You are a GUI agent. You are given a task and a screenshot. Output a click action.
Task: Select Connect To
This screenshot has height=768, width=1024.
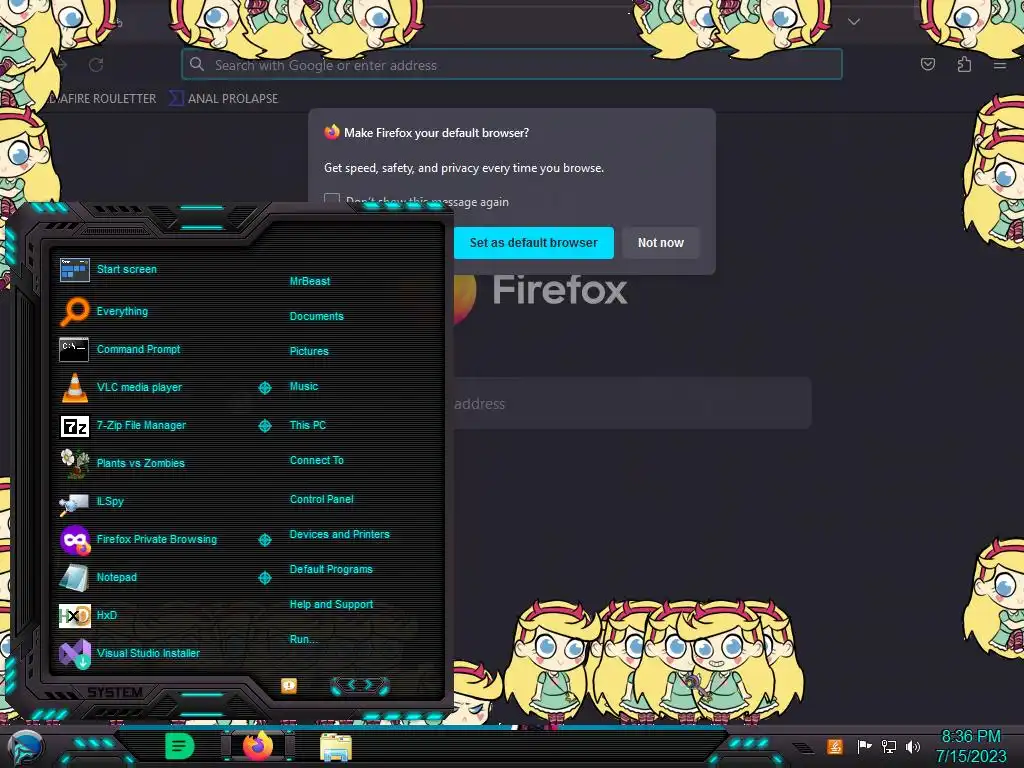317,460
